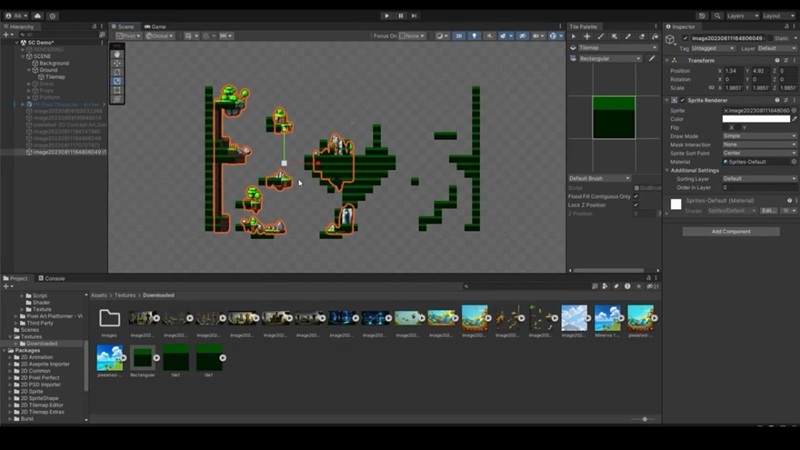Switch to the Game tab
Viewport: 800px width, 450px height.
point(155,26)
